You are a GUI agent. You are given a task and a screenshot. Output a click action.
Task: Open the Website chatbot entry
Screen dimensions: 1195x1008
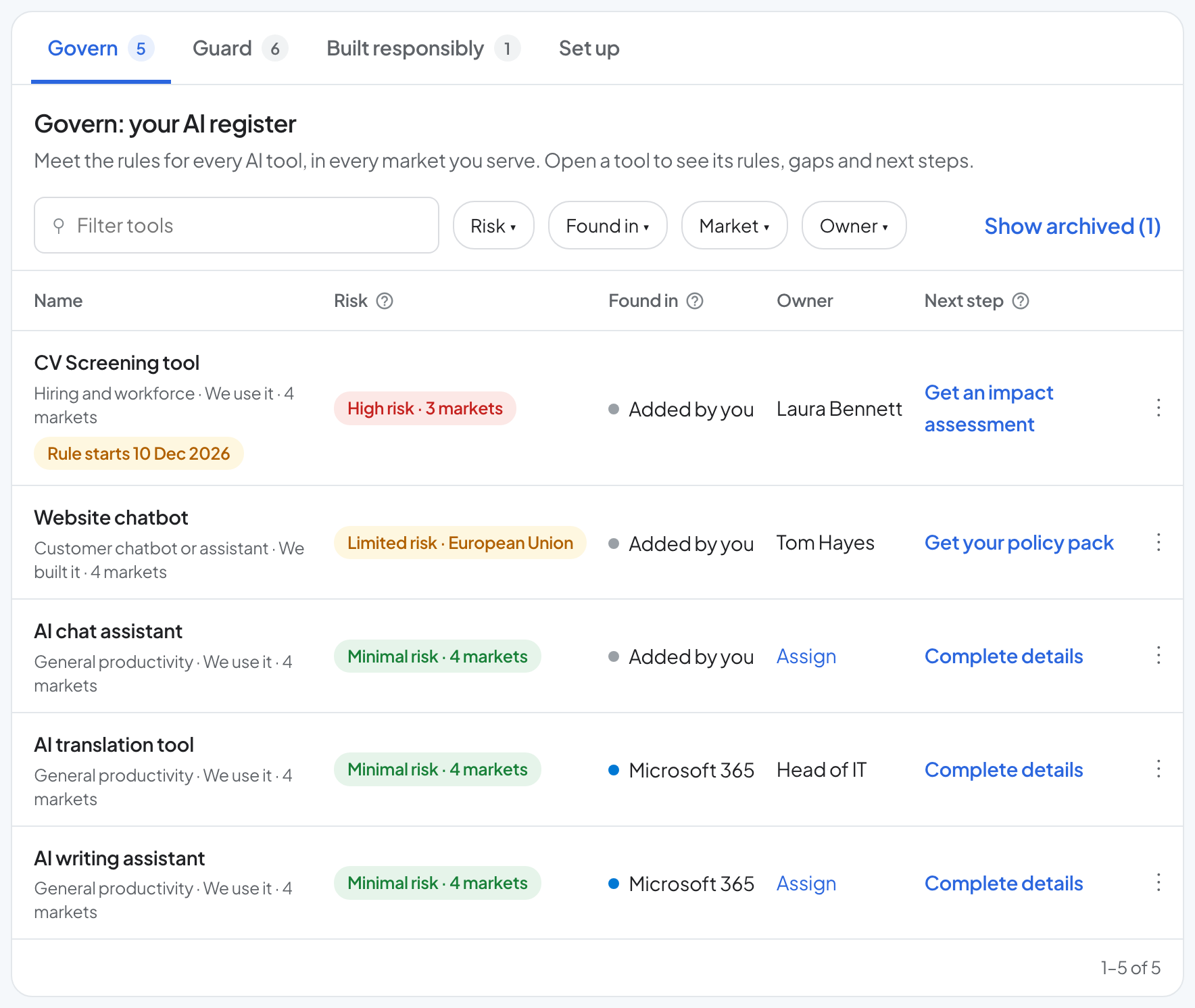[x=112, y=518]
